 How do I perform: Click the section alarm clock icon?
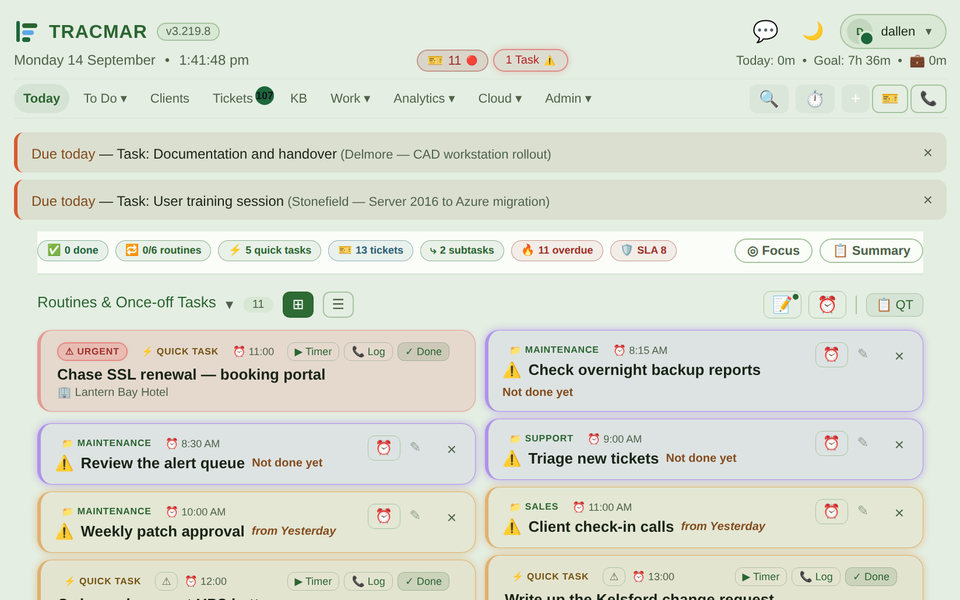coord(827,304)
